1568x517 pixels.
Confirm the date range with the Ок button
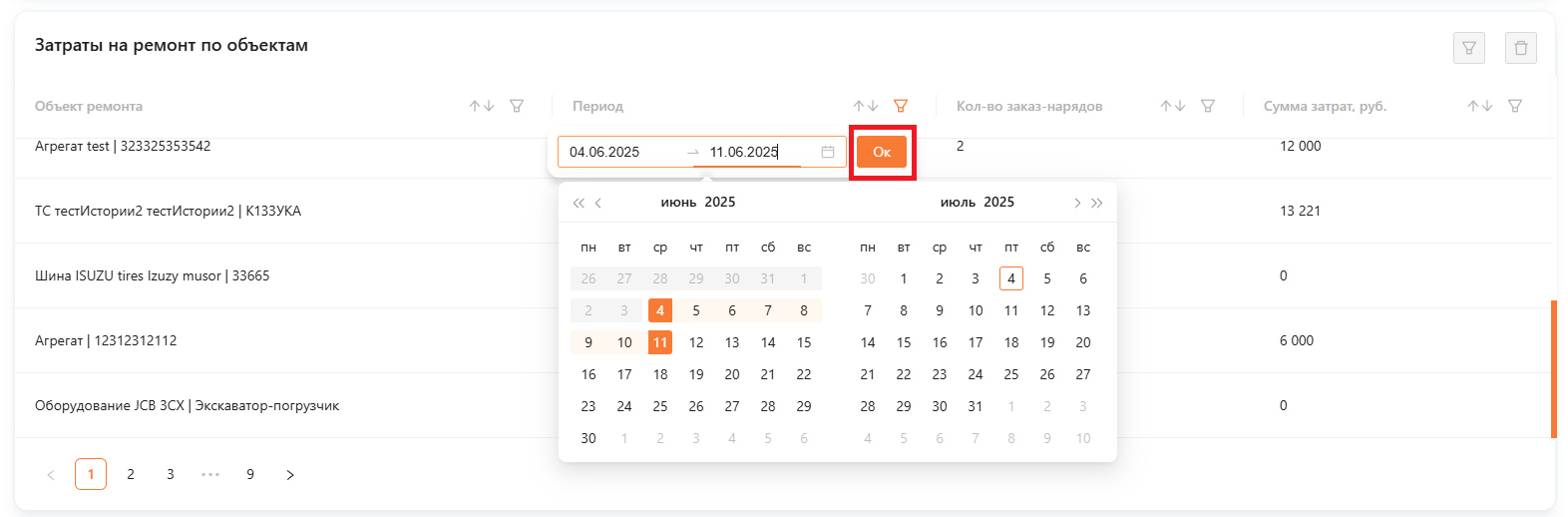882,152
